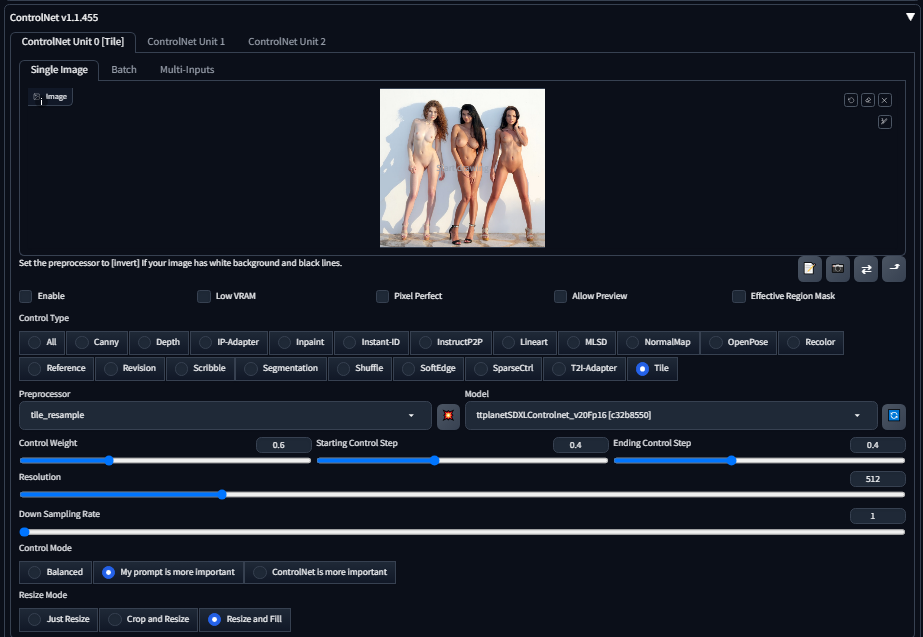Refresh the model list with blue icon
This screenshot has height=637, width=923.
coord(894,416)
